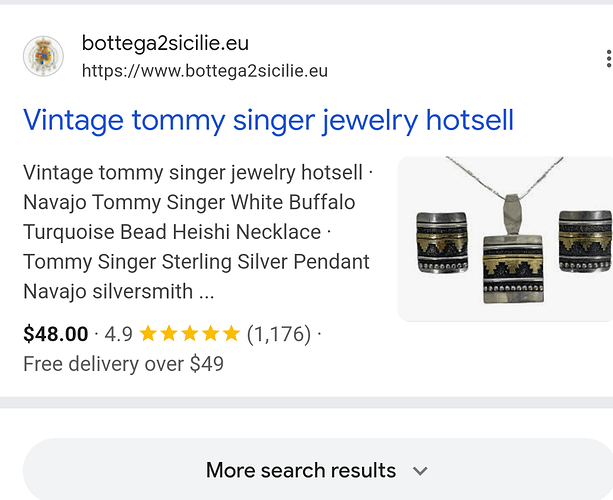Click the chevron beside More search results
This screenshot has height=500, width=613.
pos(420,471)
